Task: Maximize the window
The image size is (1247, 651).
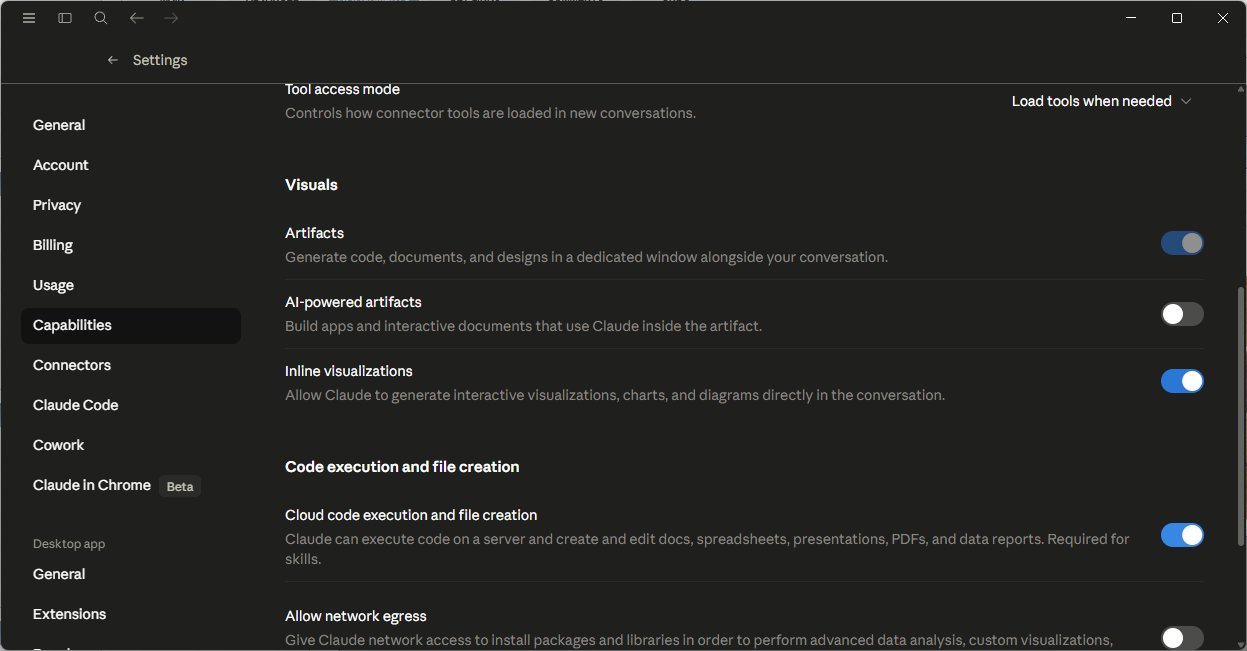Action: click(1177, 18)
